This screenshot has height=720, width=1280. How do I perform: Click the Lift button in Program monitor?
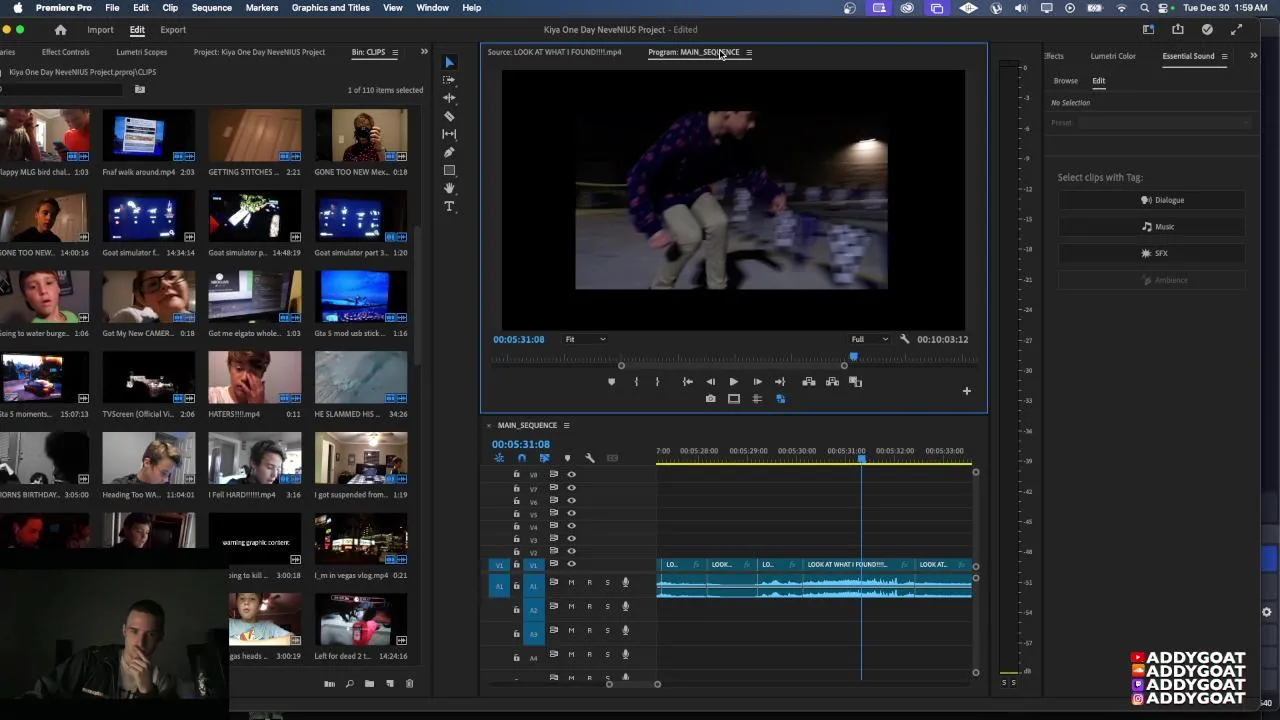pyautogui.click(x=808, y=382)
